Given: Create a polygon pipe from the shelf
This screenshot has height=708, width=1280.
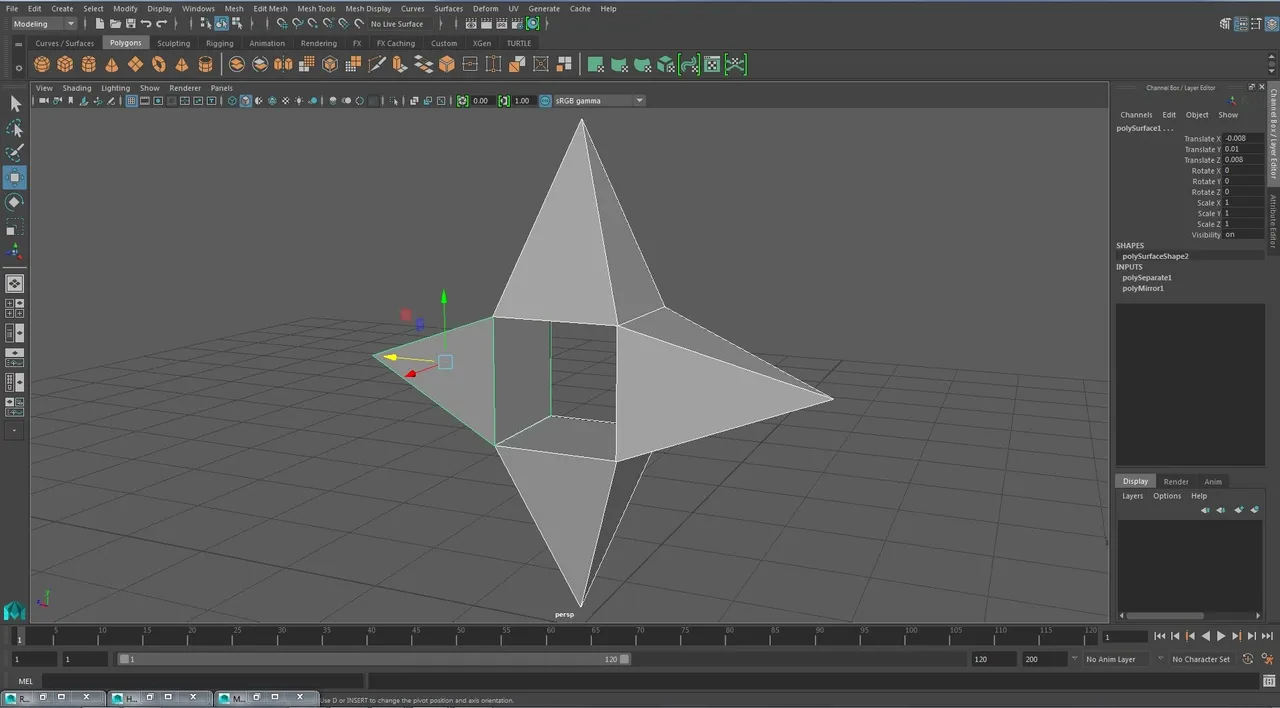Looking at the screenshot, I should [206, 64].
